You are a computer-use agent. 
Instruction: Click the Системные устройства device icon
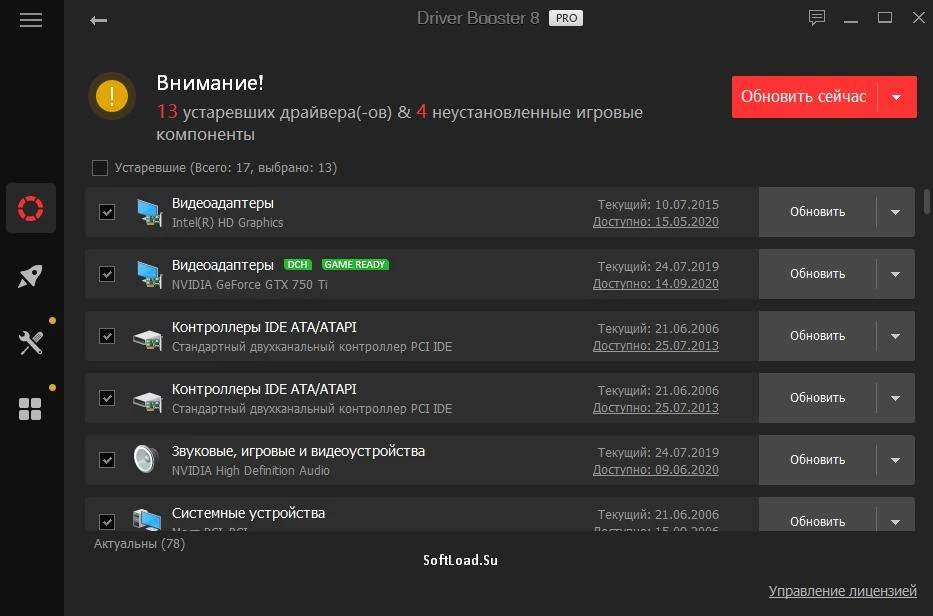tap(146, 519)
